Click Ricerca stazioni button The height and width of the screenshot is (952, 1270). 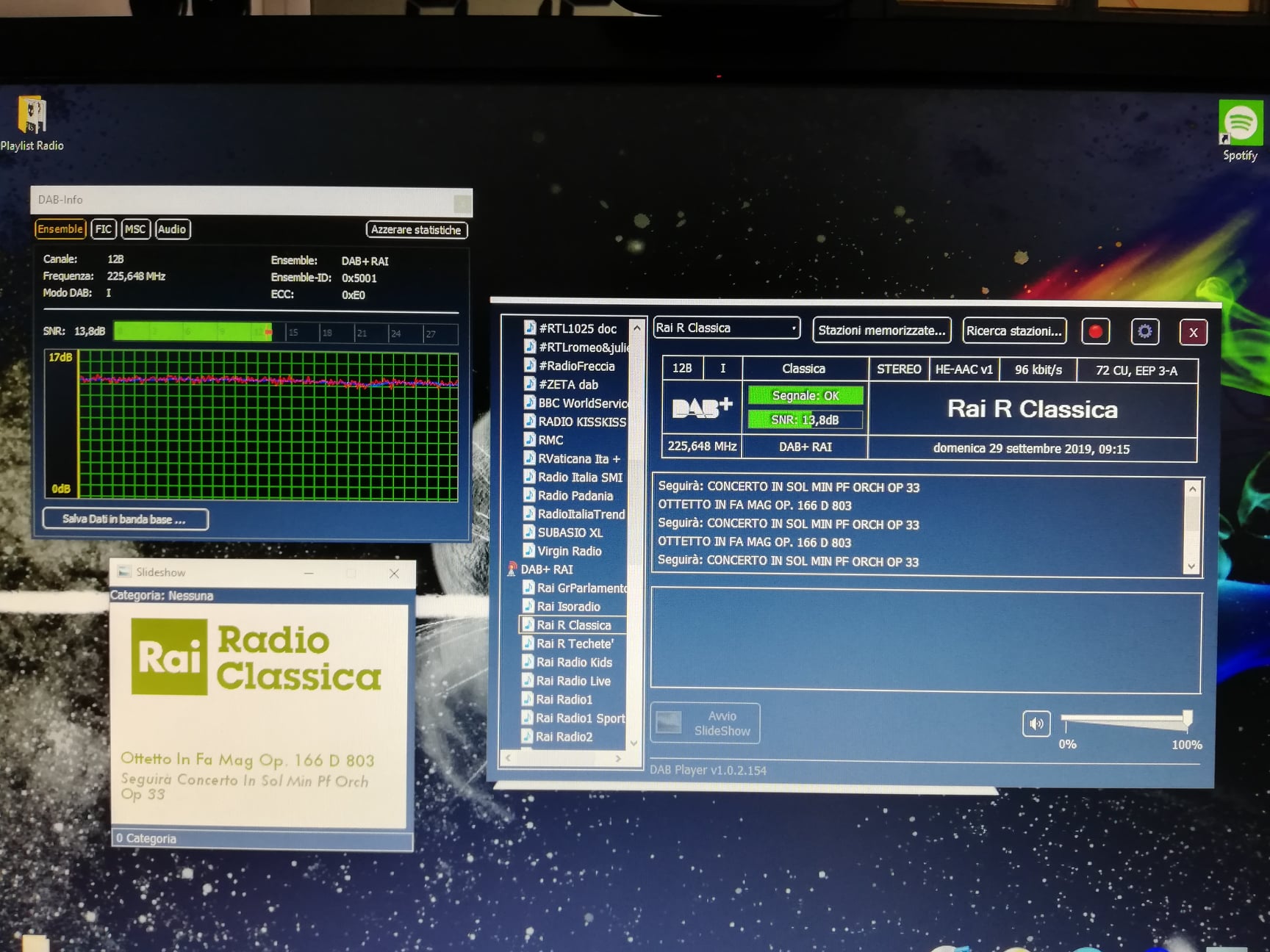(1014, 331)
